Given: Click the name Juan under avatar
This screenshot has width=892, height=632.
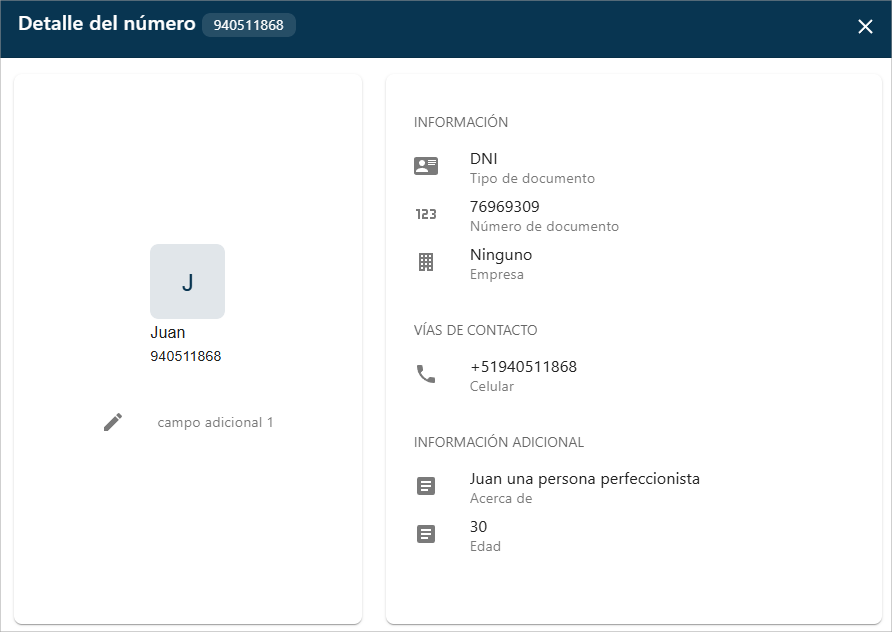Looking at the screenshot, I should coord(168,333).
